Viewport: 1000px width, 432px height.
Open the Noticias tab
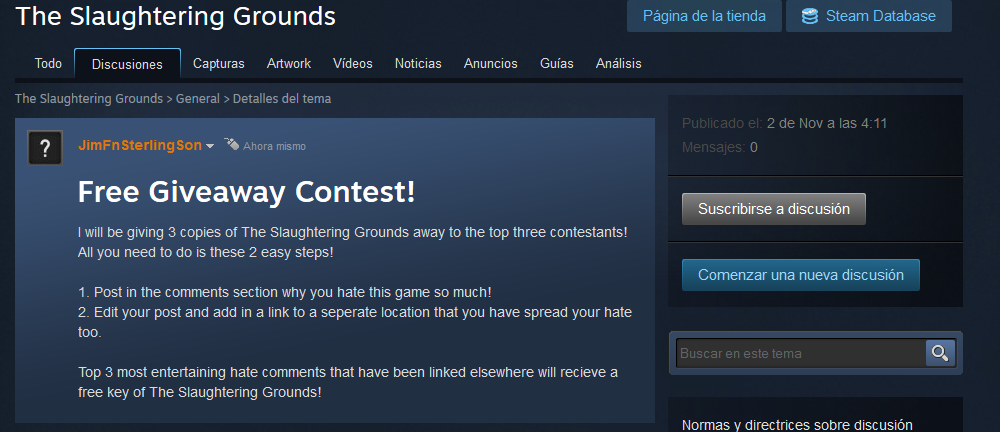(x=418, y=63)
